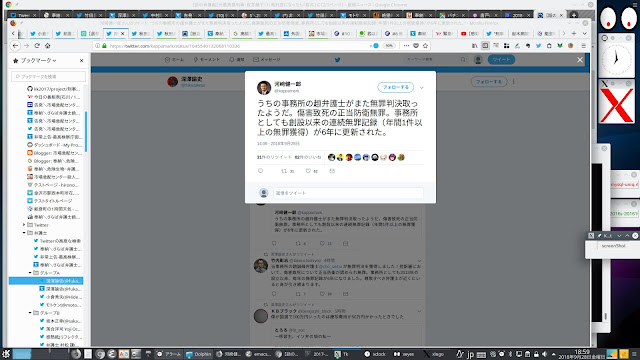The width and height of the screenshot is (640, 360).
Task: Open the tweet author's profile photo
Action: (x=264, y=87)
